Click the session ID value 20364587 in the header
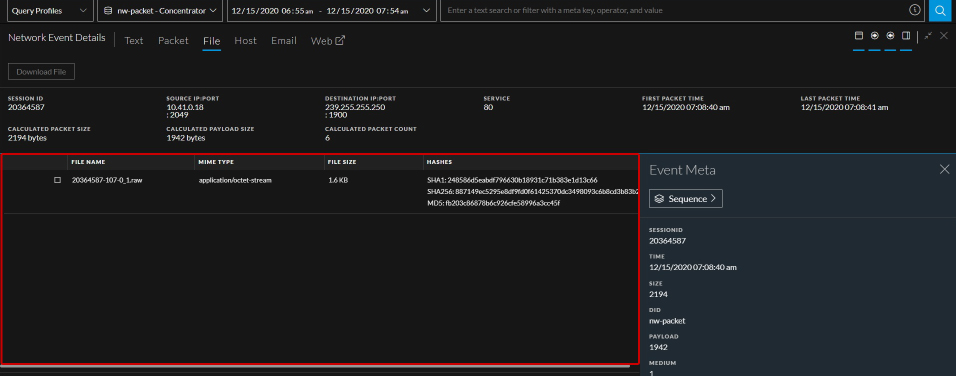 26,108
